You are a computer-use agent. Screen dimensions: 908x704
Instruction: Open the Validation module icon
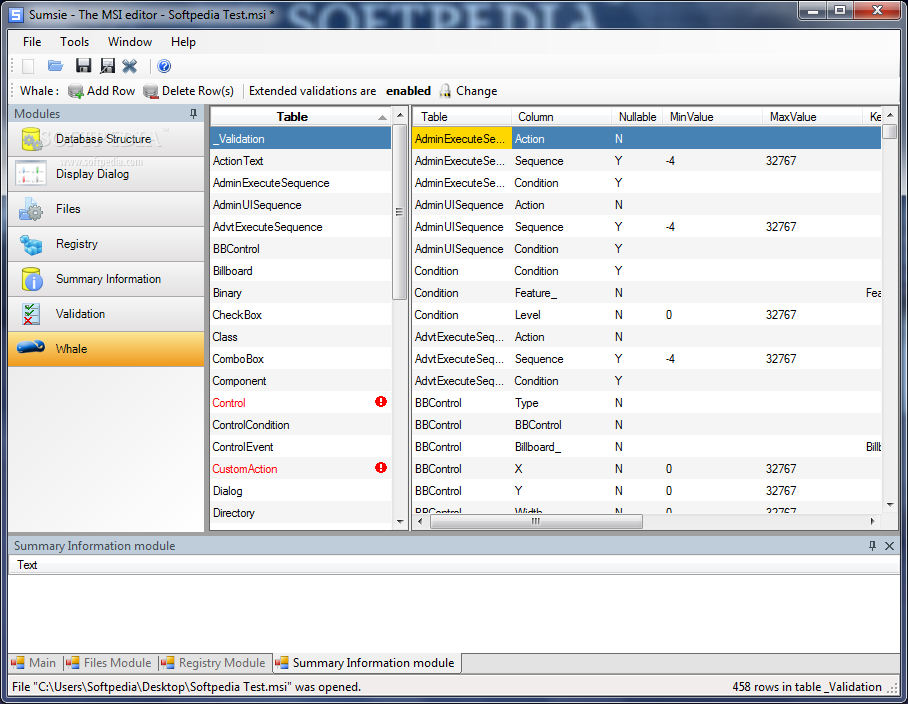(31, 314)
